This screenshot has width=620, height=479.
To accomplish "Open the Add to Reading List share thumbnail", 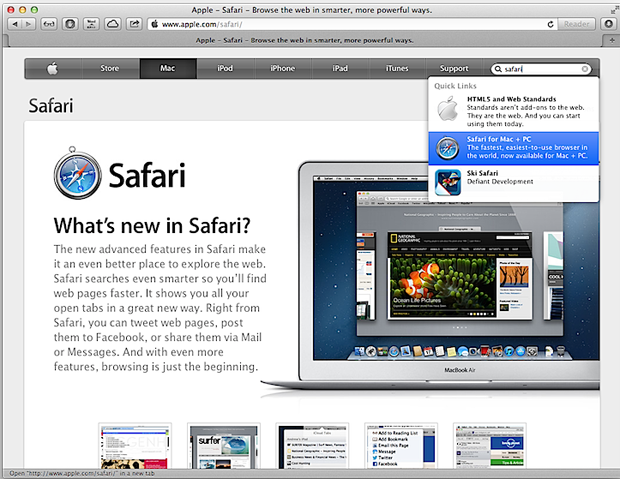I will 401,446.
